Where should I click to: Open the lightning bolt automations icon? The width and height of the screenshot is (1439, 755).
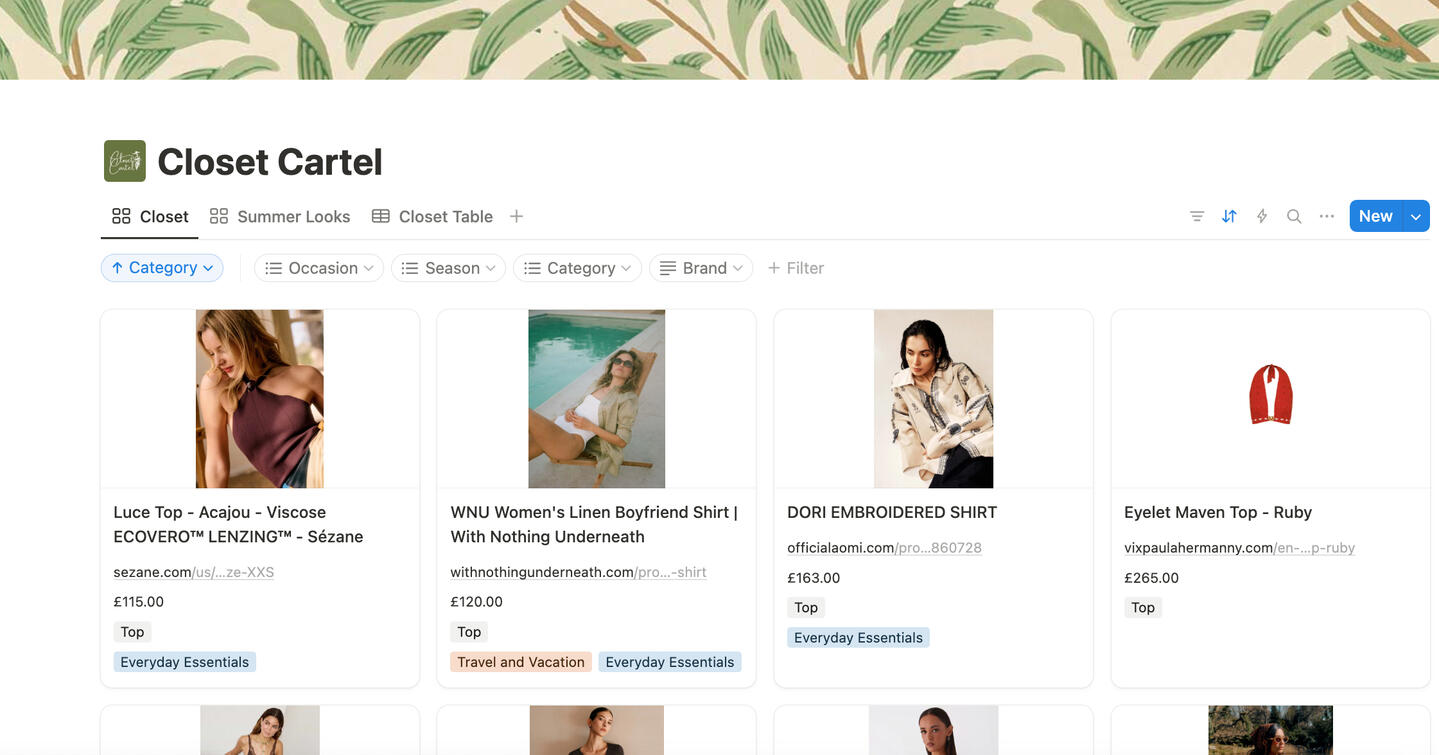click(1262, 216)
